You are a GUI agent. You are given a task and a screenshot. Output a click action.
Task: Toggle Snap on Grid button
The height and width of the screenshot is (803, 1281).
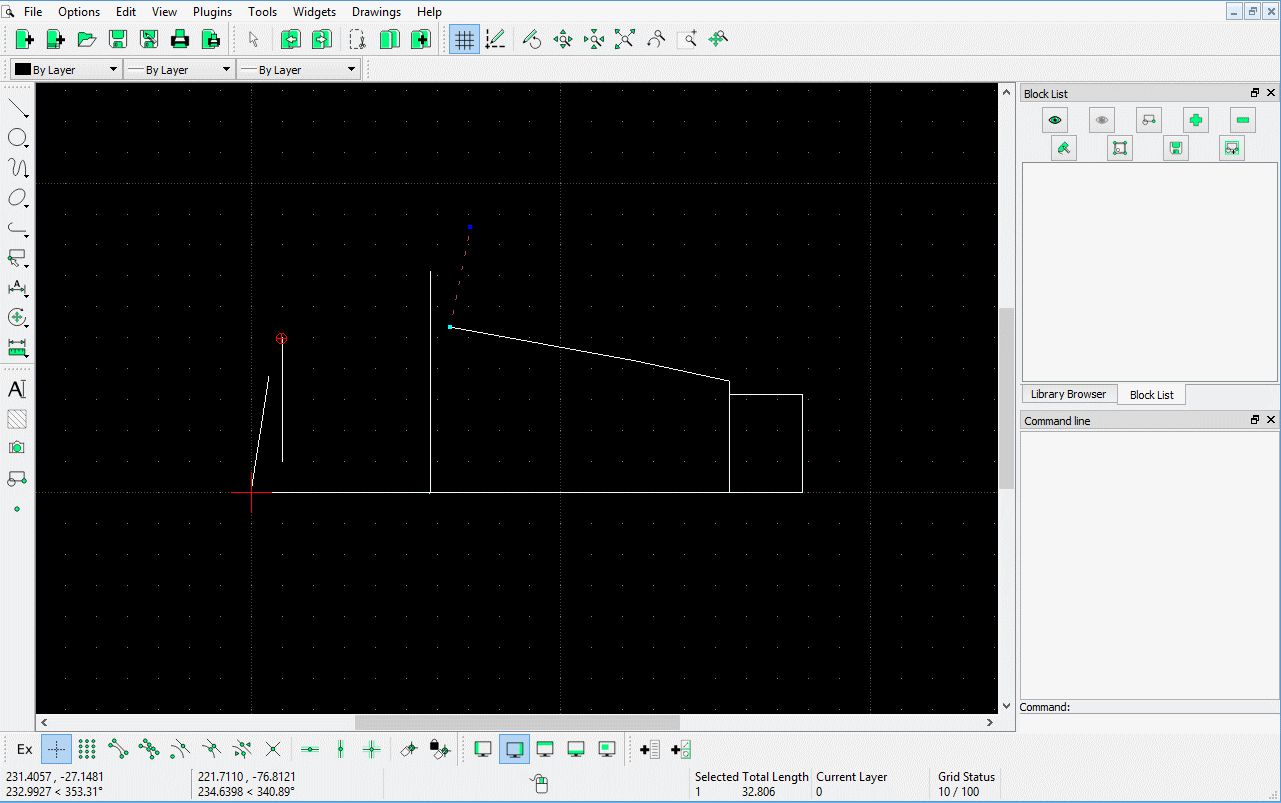pos(87,749)
